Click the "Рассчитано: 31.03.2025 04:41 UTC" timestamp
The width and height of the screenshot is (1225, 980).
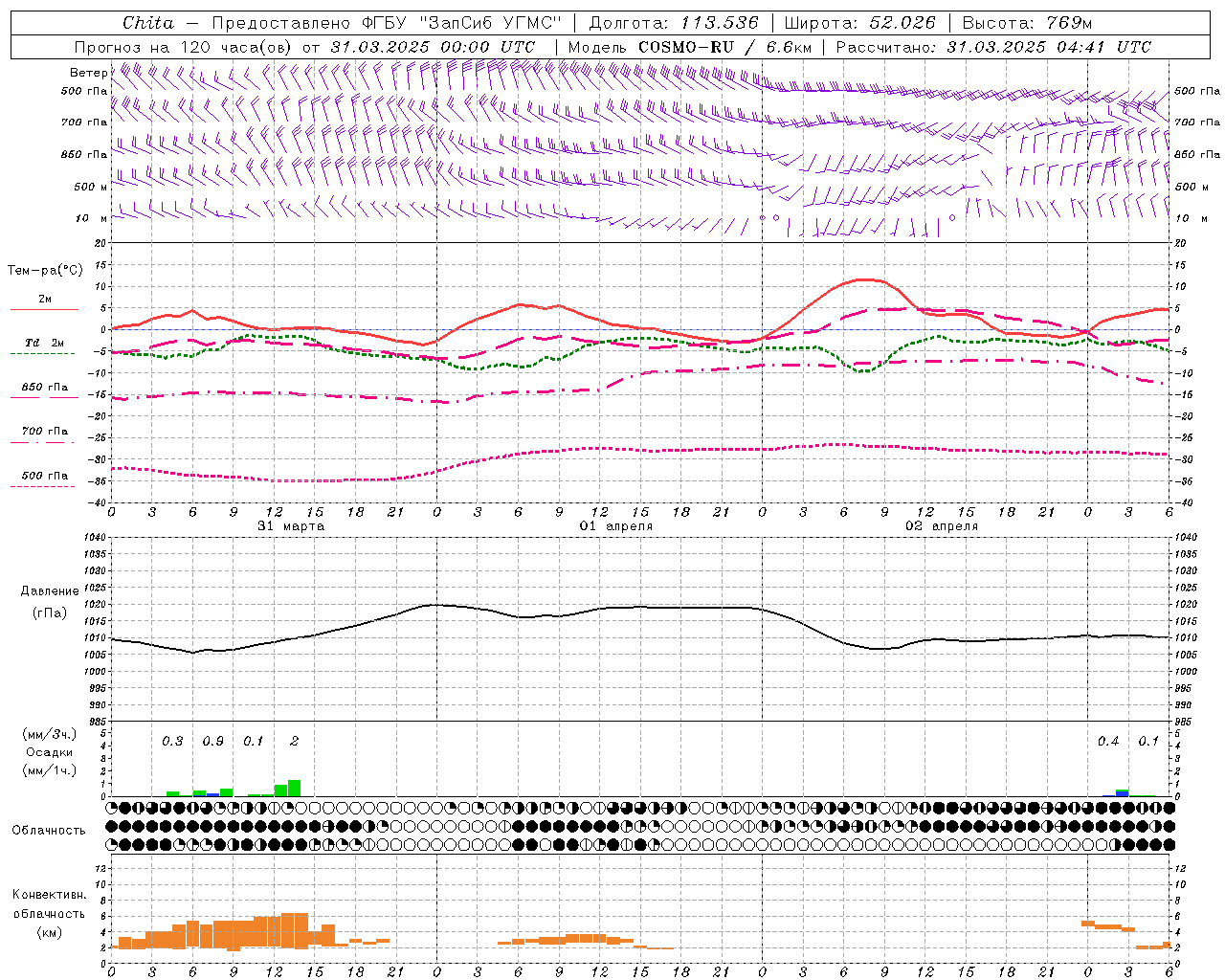click(x=993, y=47)
